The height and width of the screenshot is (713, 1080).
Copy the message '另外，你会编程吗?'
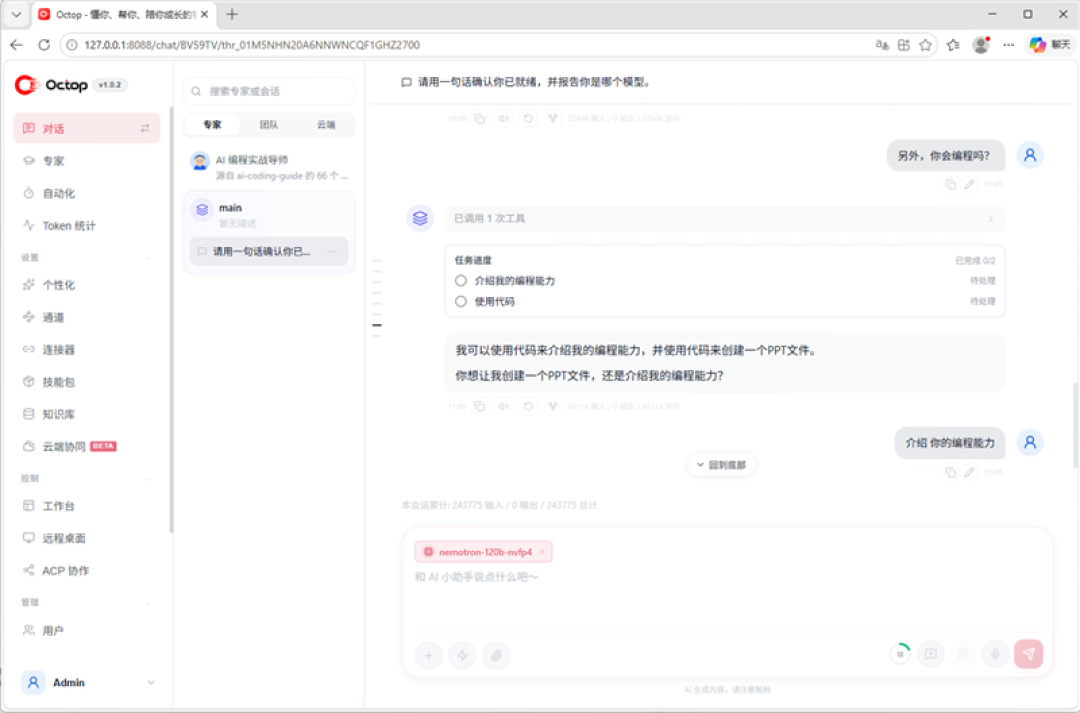click(x=951, y=184)
